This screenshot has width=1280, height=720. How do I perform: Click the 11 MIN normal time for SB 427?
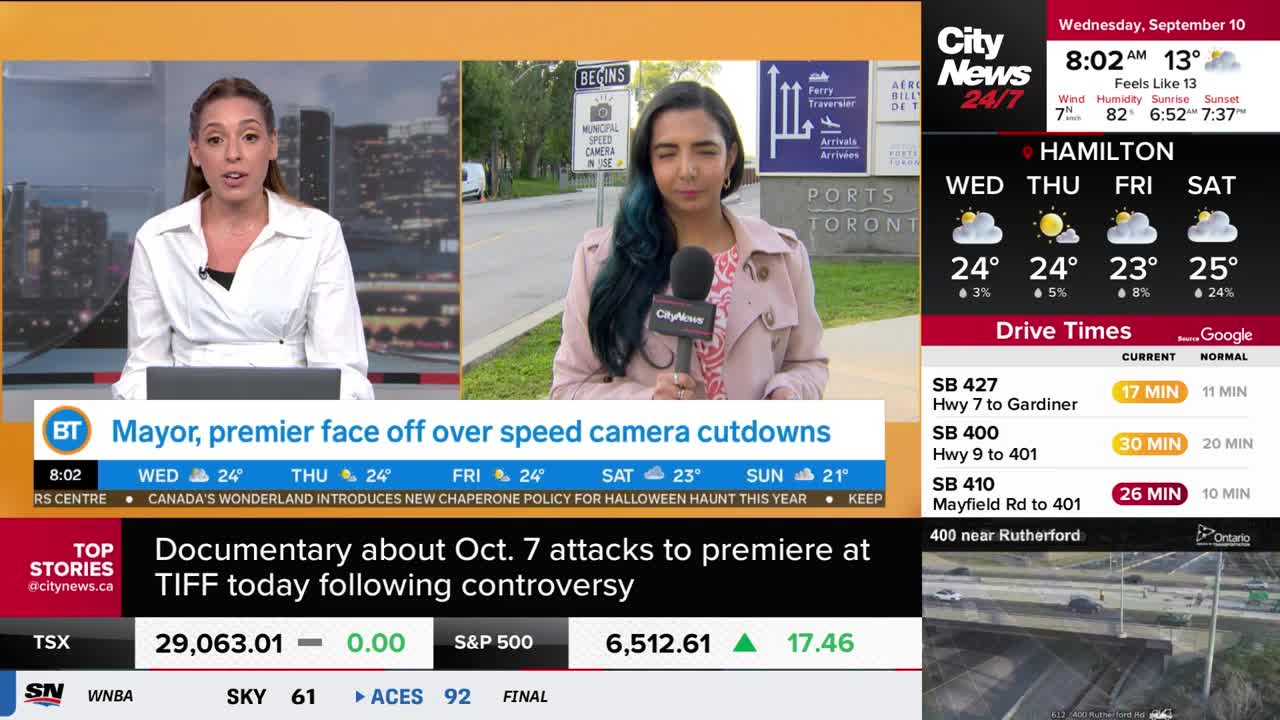click(x=1225, y=392)
